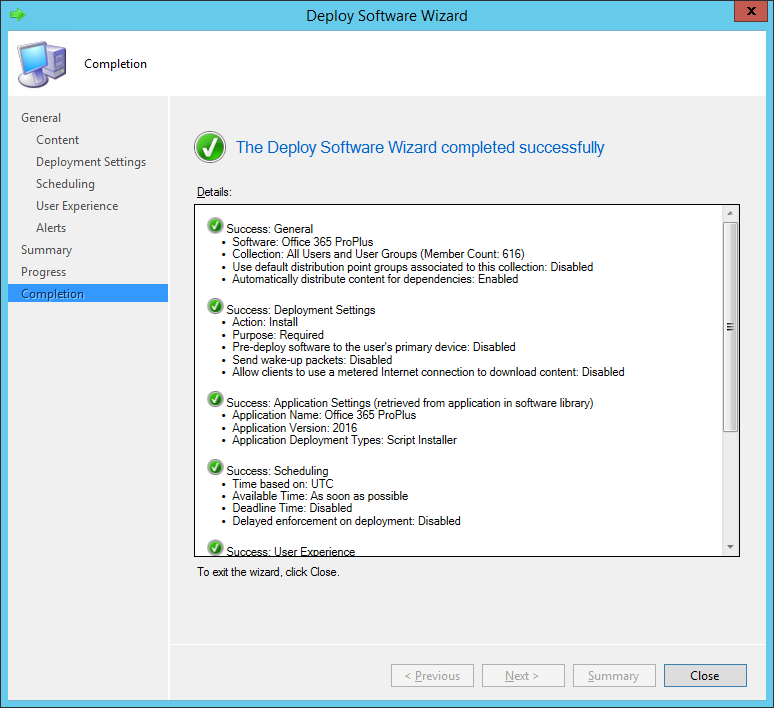
Task: Click 'To exit the wizard, click Close' text
Action: tap(269, 572)
